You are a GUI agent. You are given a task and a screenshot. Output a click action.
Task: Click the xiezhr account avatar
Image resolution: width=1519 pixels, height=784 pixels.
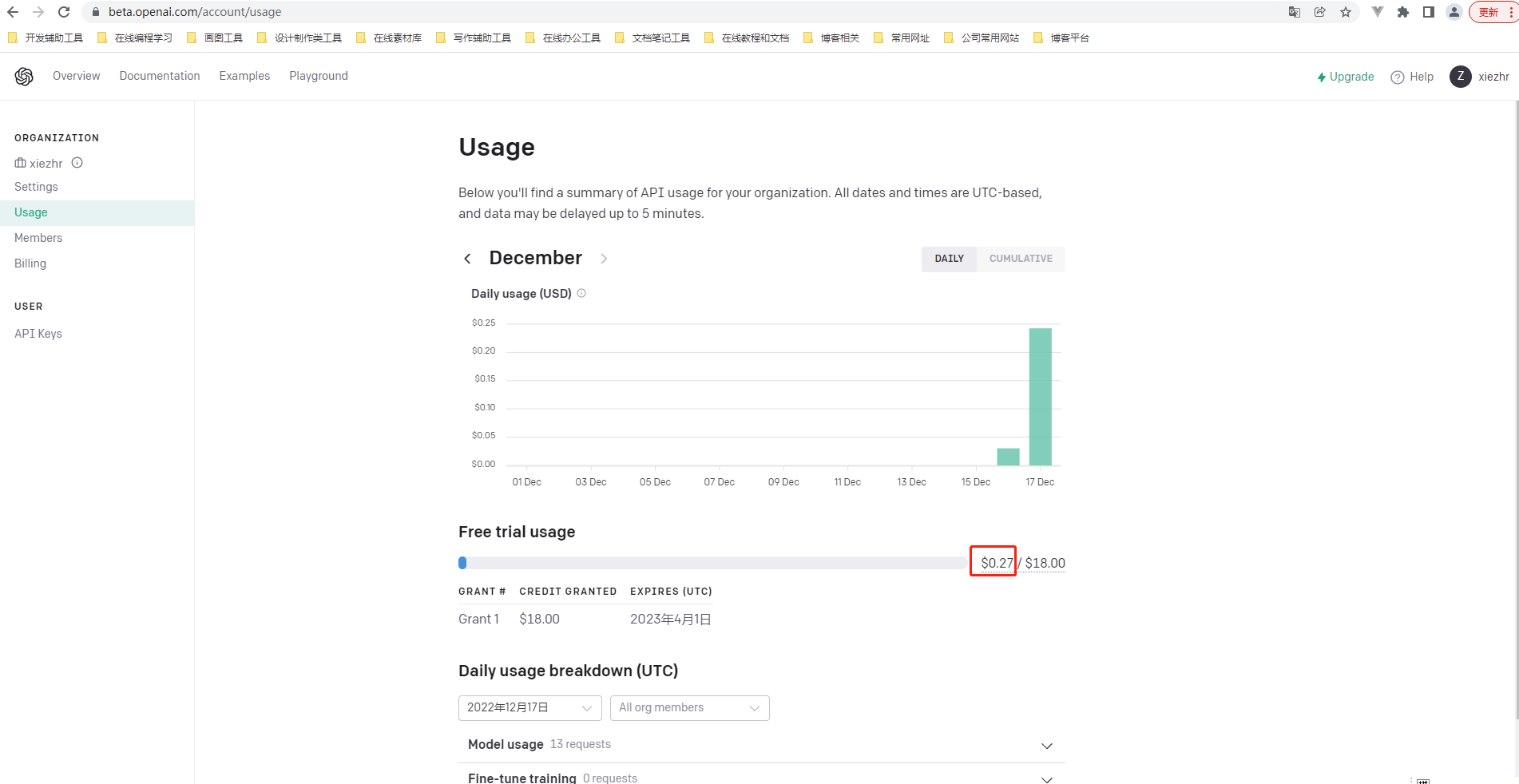1460,77
